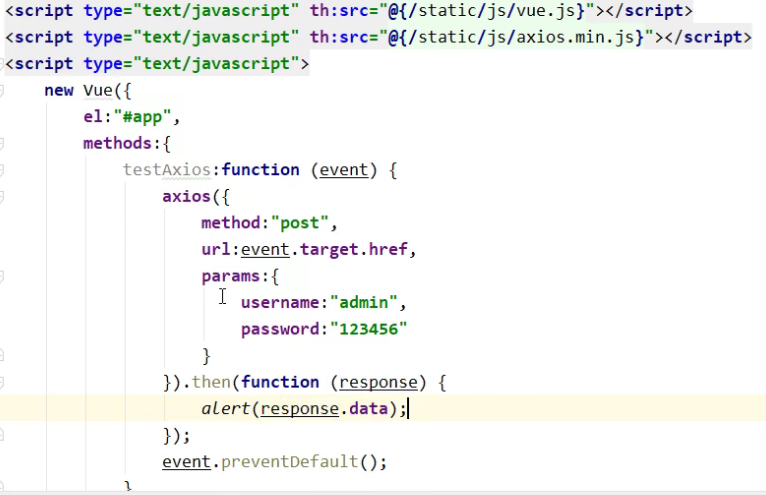Viewport: 766px width, 495px height.
Task: Click the "admin" string value
Action: click(363, 302)
